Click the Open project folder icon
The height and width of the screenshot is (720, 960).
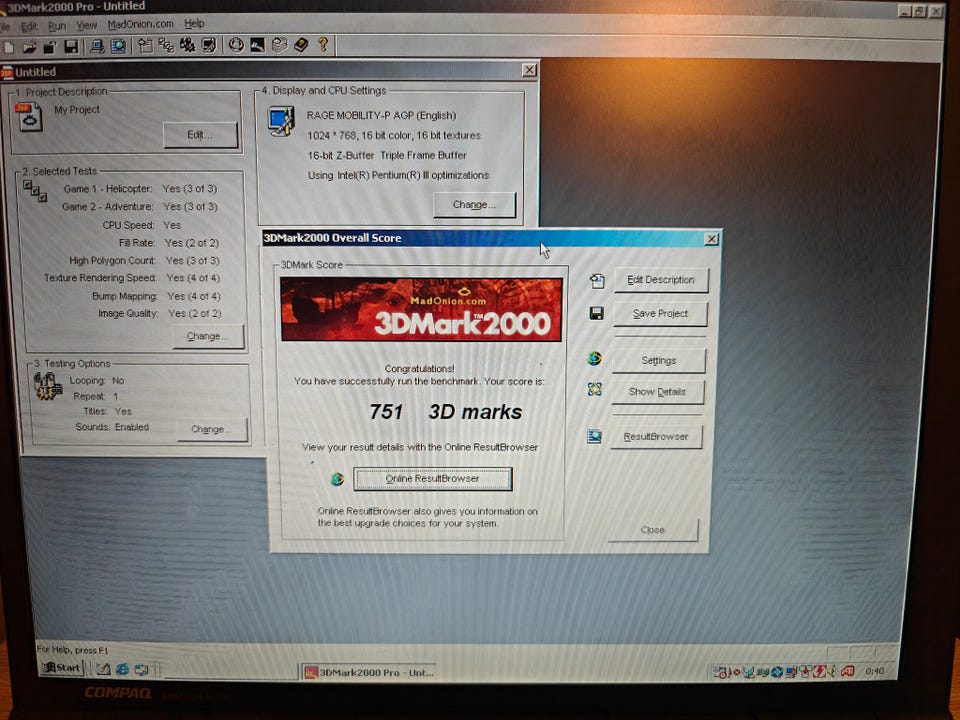[29, 47]
